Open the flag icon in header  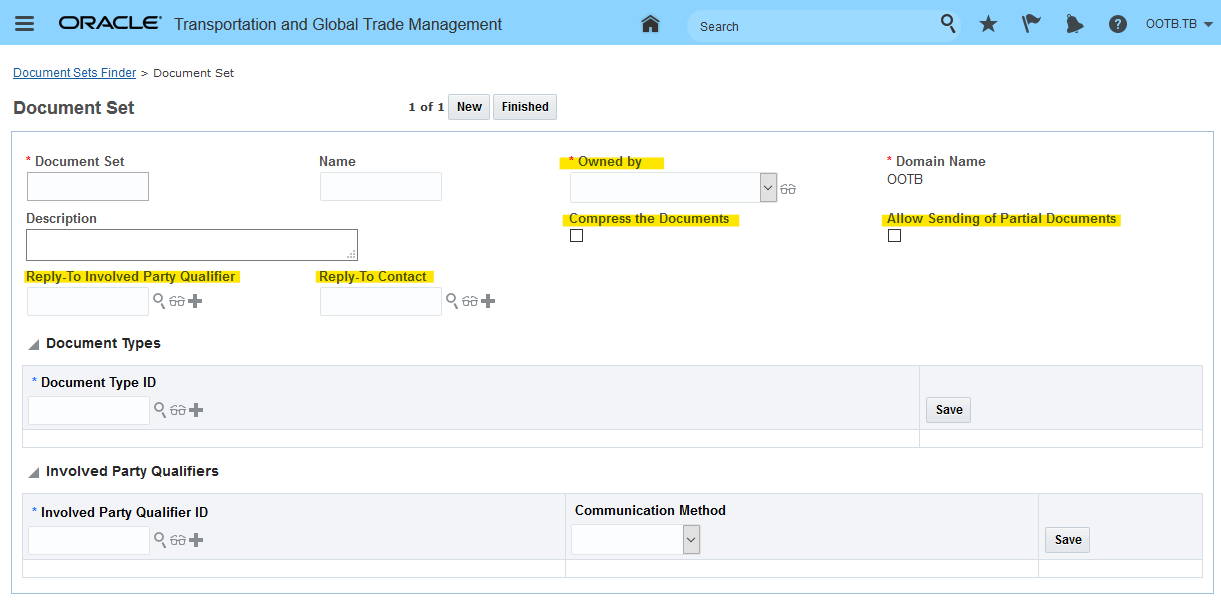click(1031, 24)
